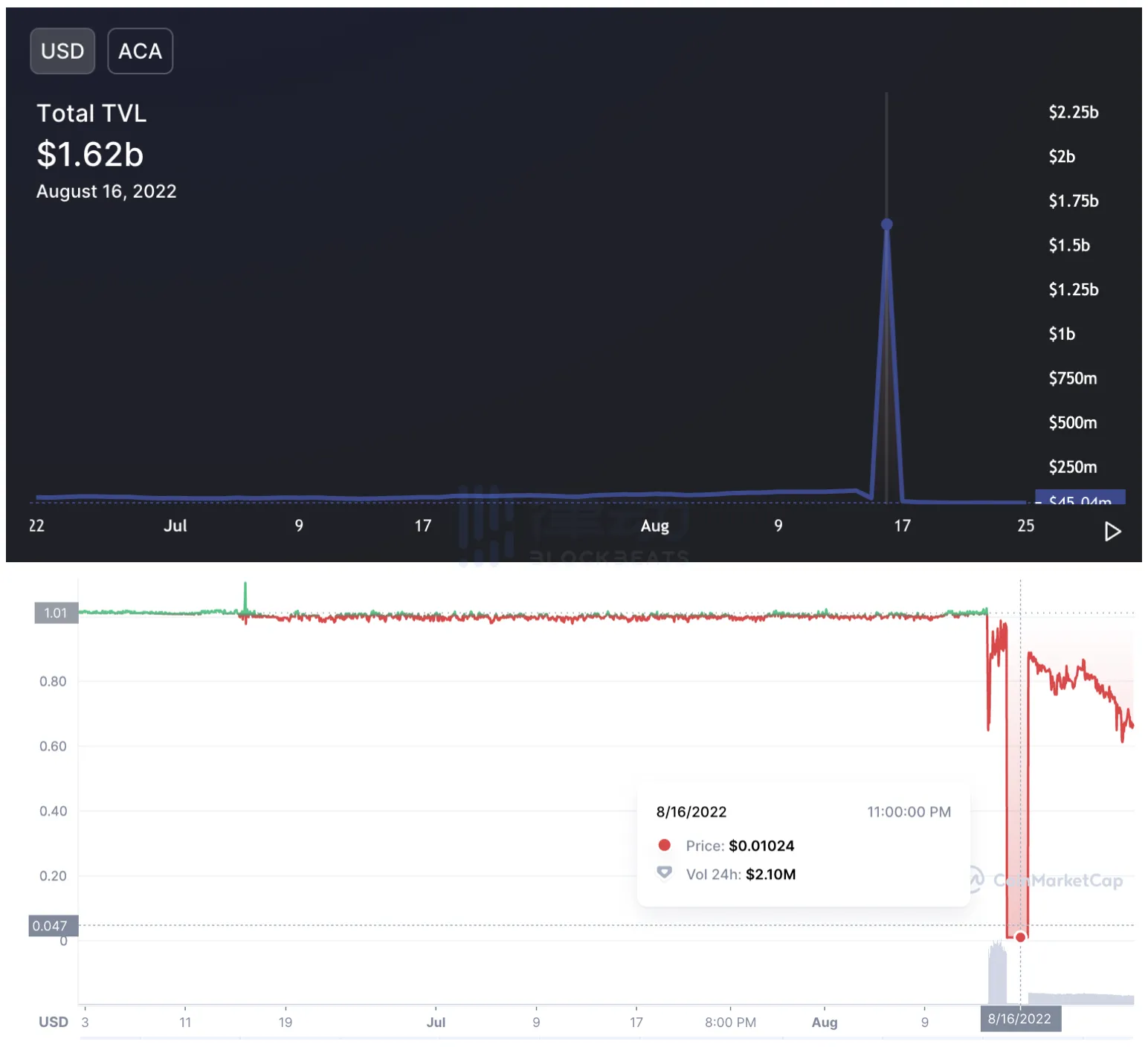The image size is (1148, 1053).
Task: Click the Aug label on the TVL chart axis
Action: tap(654, 526)
